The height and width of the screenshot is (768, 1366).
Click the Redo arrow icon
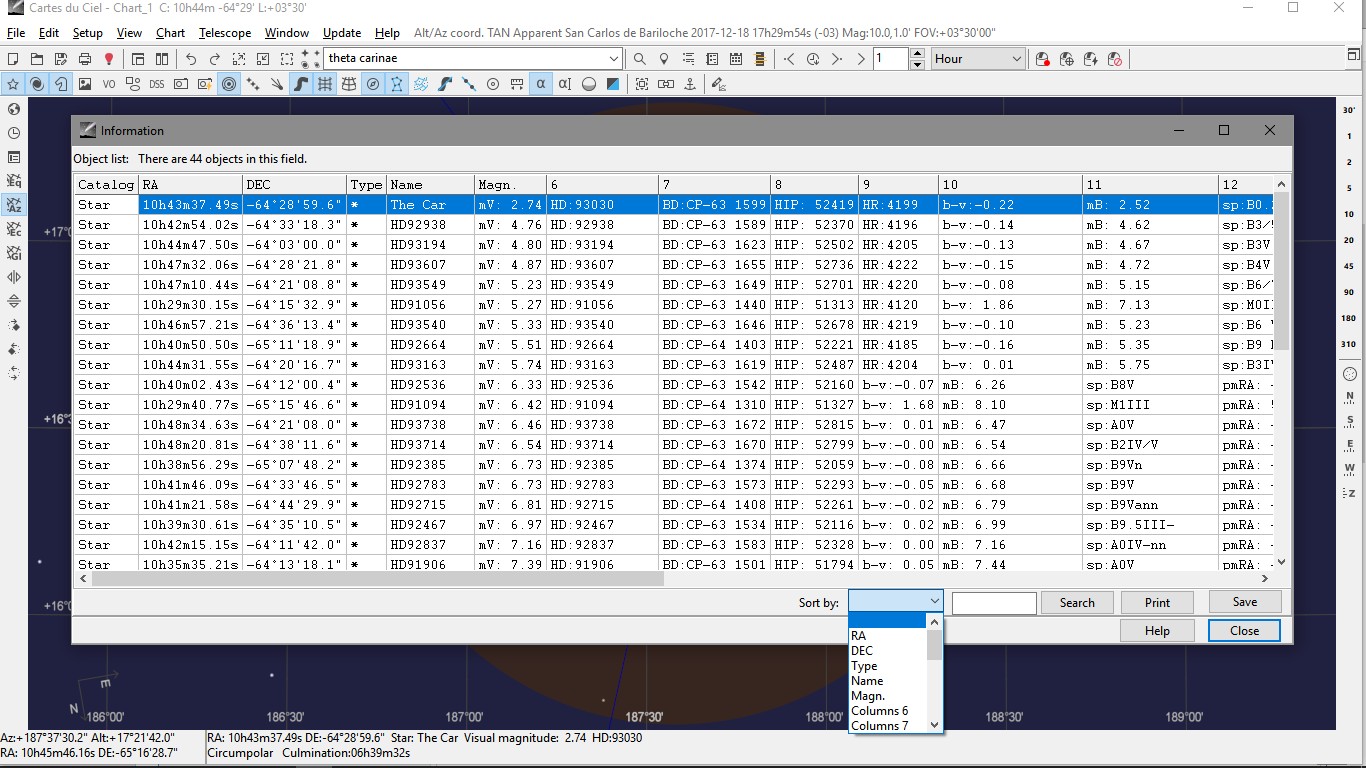(x=215, y=59)
